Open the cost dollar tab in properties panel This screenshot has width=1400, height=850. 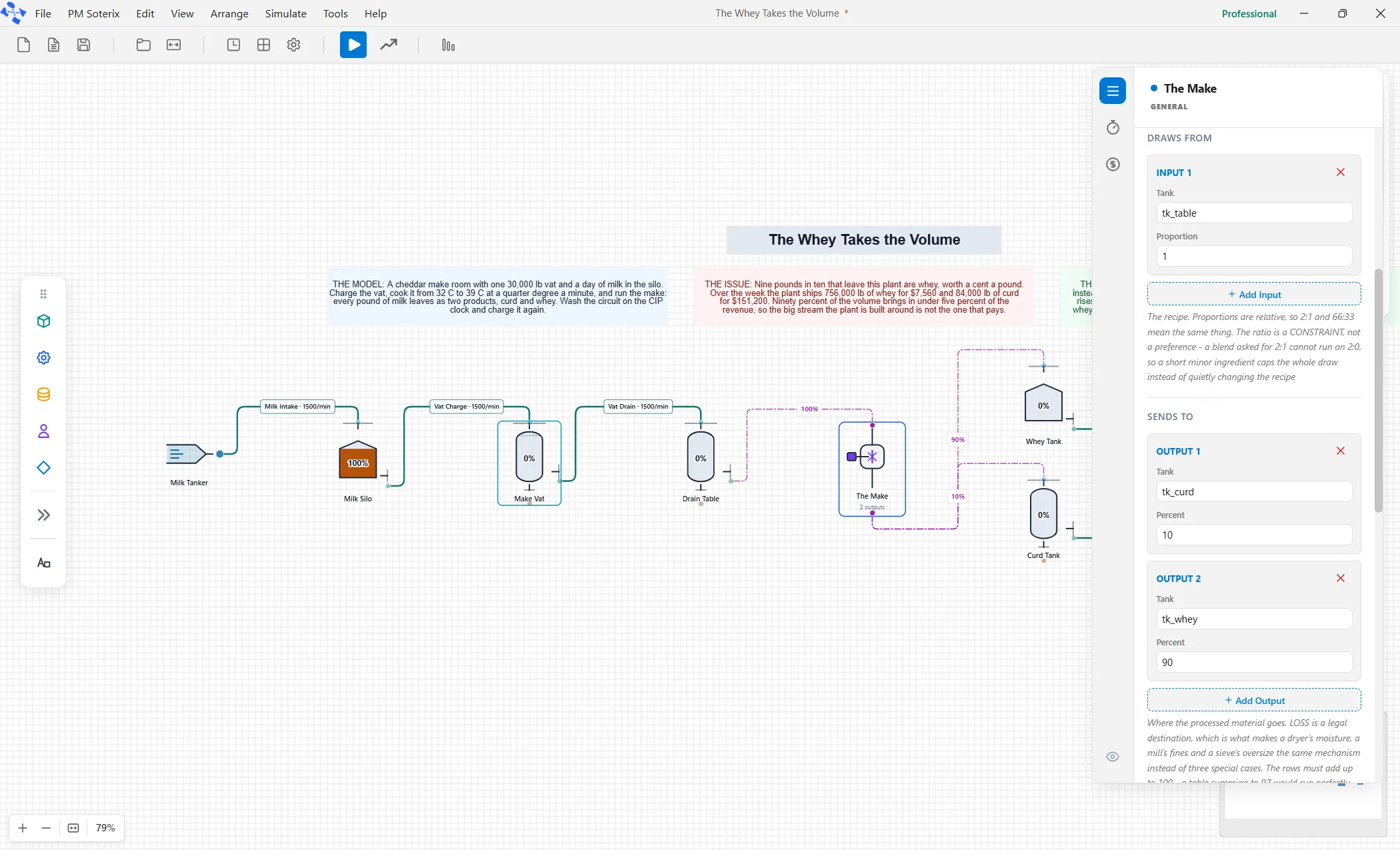pos(1113,164)
